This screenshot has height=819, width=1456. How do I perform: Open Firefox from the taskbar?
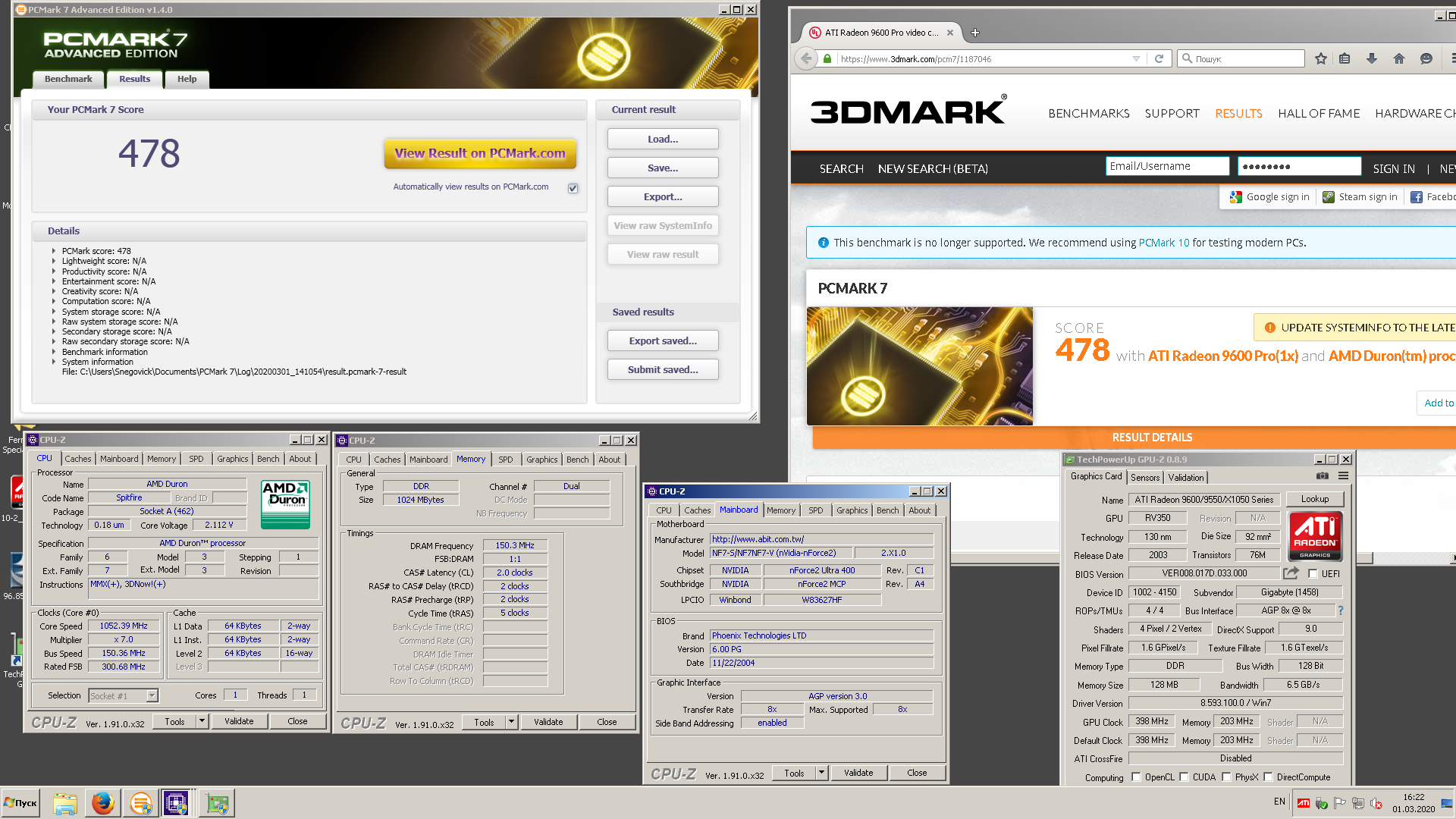103,803
